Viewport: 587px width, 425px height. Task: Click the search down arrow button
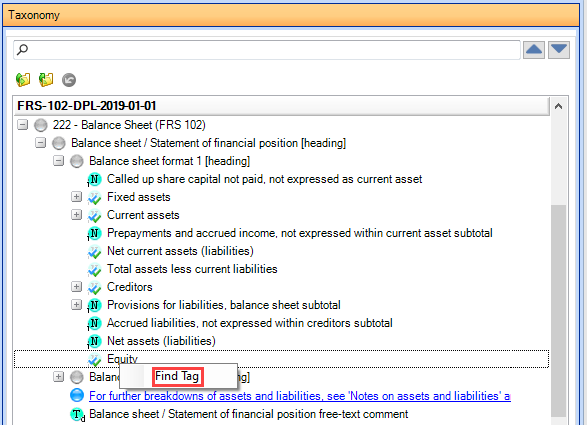tap(559, 50)
